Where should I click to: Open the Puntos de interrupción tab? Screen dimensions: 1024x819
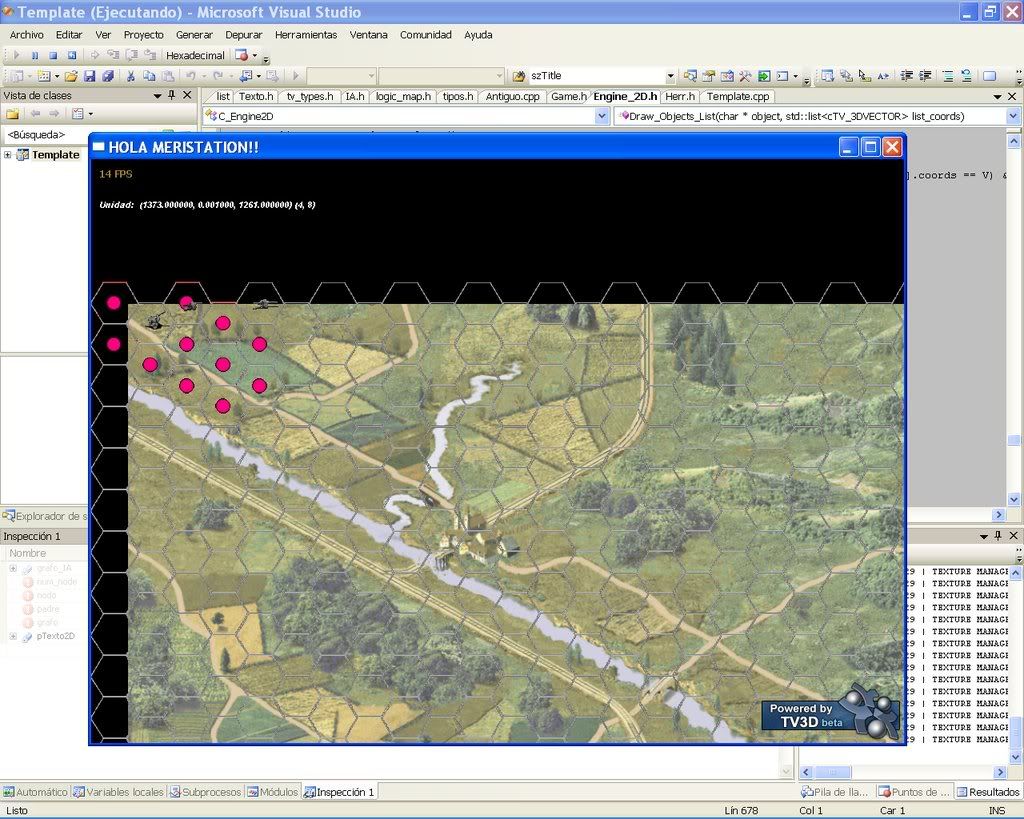pyautogui.click(x=914, y=792)
